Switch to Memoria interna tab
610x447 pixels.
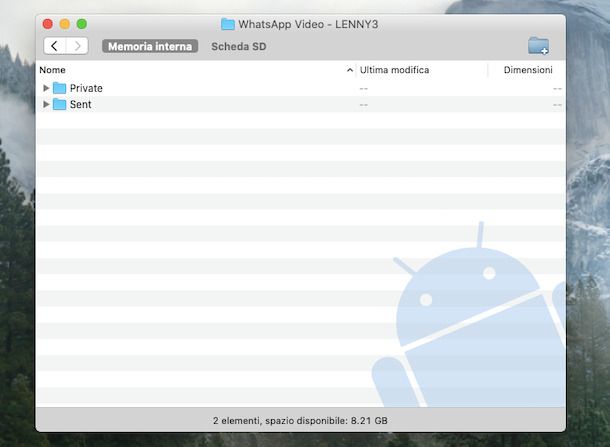pos(150,46)
